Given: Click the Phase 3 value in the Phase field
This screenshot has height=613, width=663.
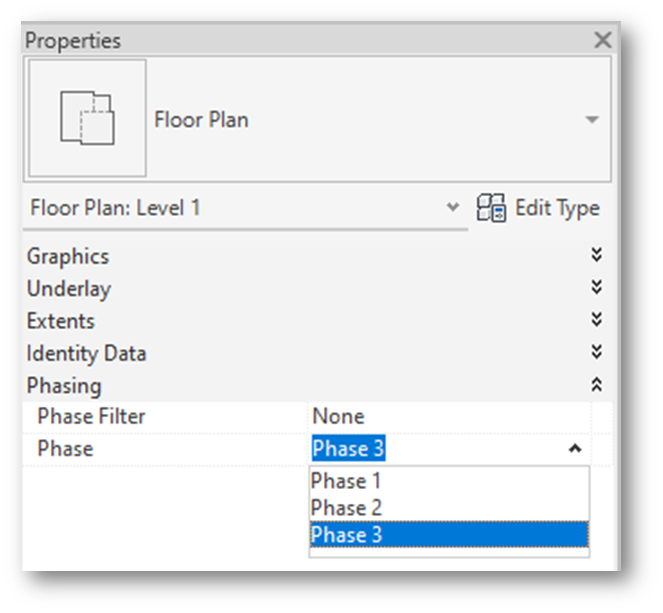Looking at the screenshot, I should pyautogui.click(x=348, y=449).
